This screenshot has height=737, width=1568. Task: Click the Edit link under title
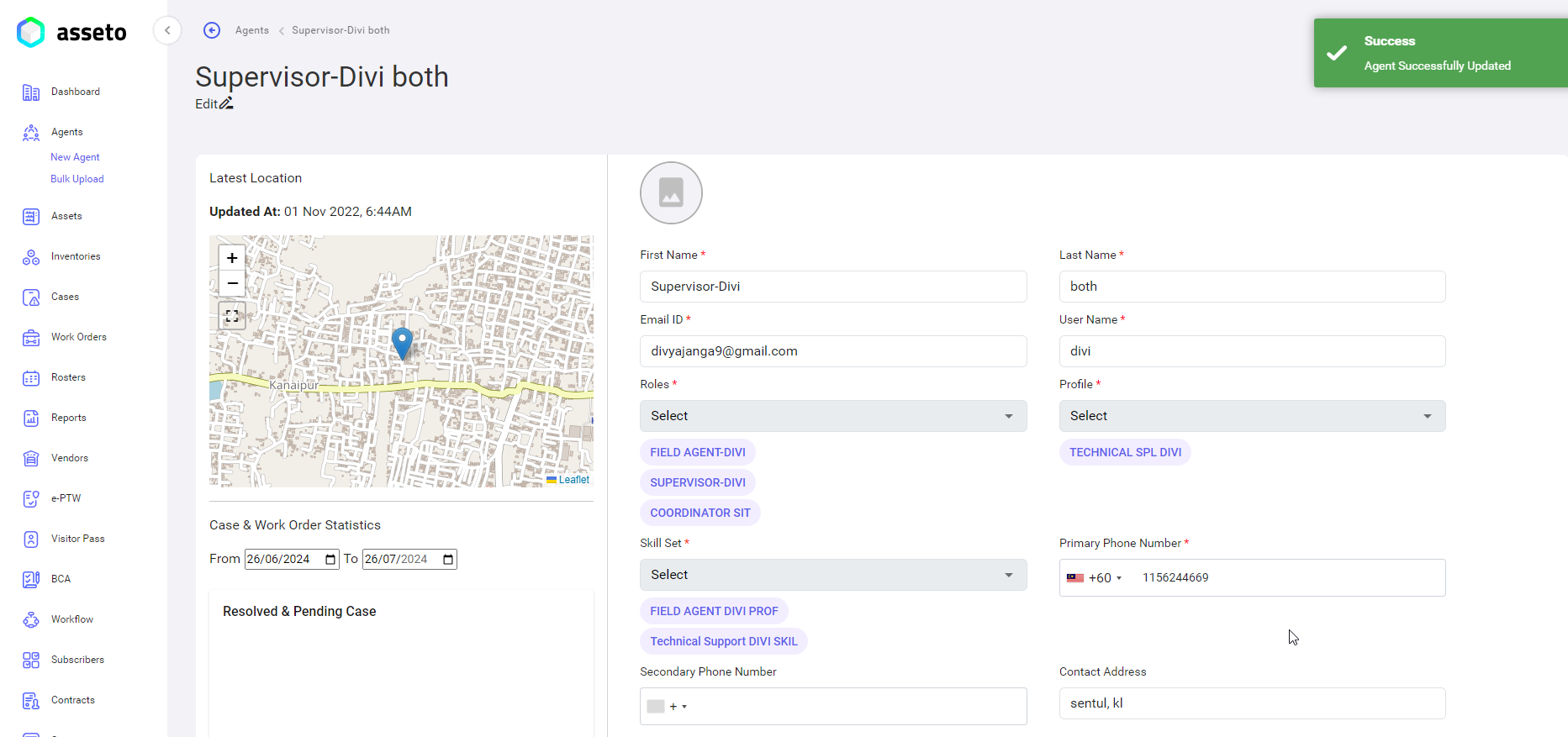[206, 104]
